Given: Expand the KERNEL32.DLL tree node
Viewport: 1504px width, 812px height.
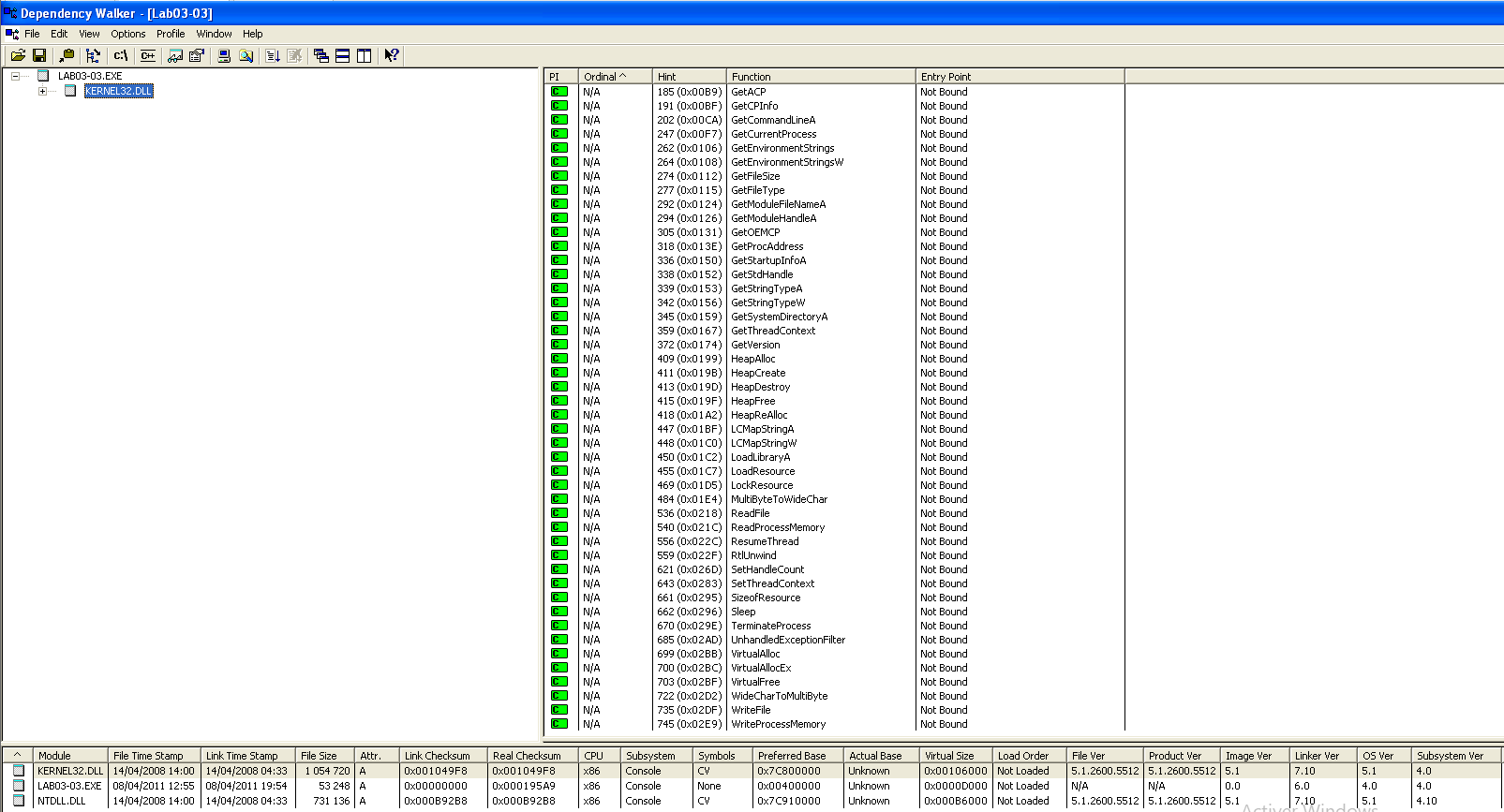Looking at the screenshot, I should tap(42, 91).
